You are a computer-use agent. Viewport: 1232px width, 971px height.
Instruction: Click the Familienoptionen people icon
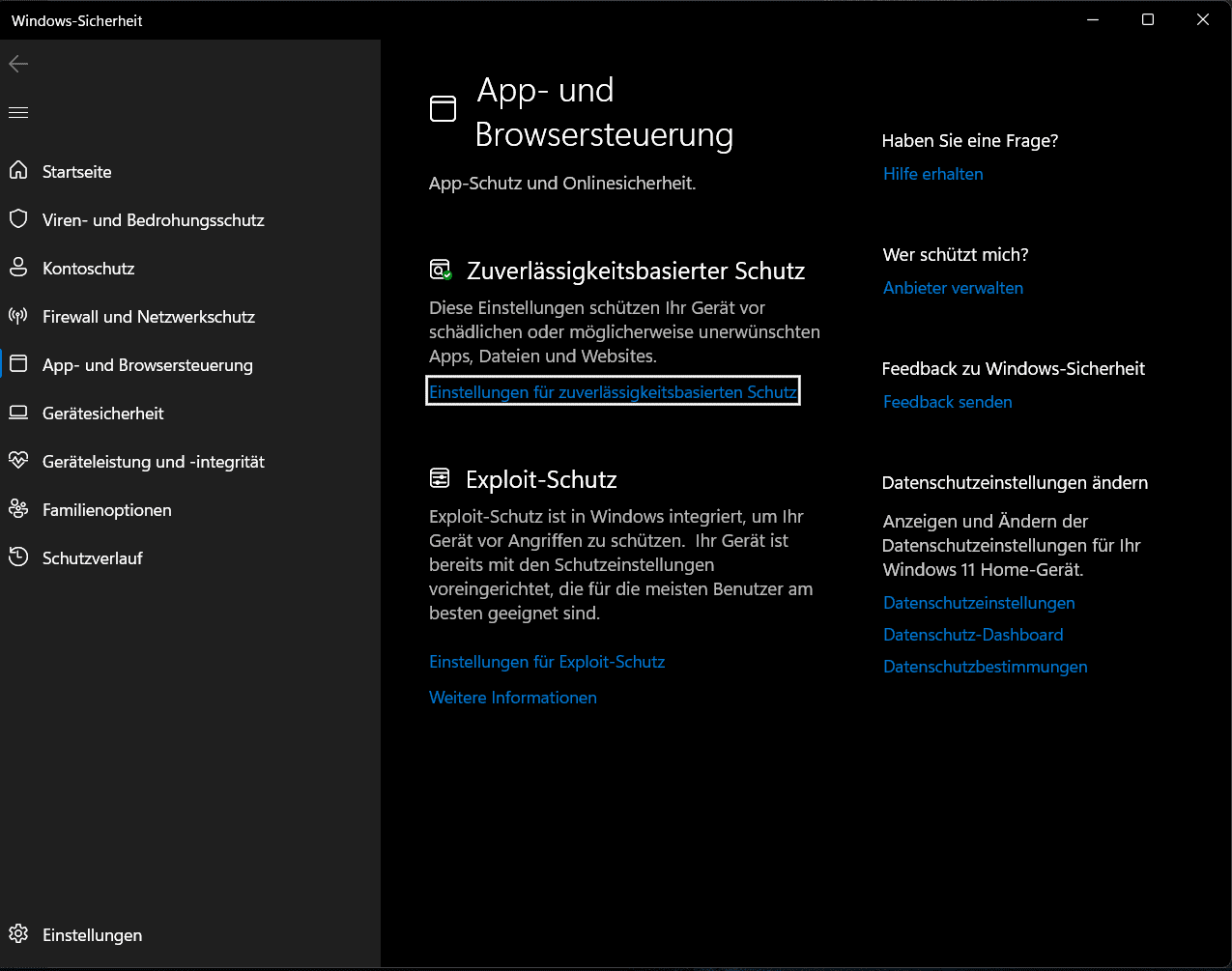point(18,509)
